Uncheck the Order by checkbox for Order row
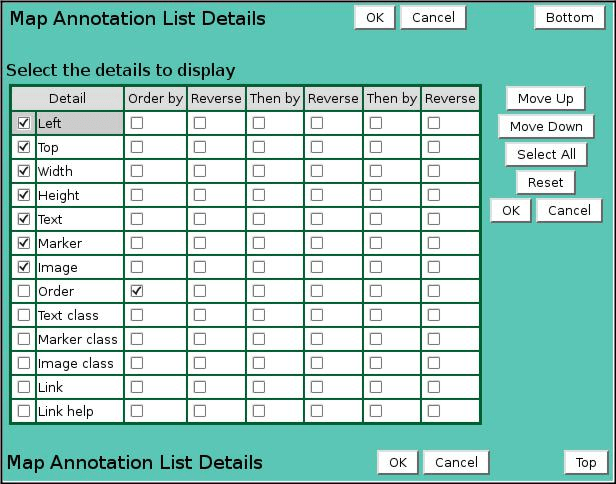 [137, 291]
